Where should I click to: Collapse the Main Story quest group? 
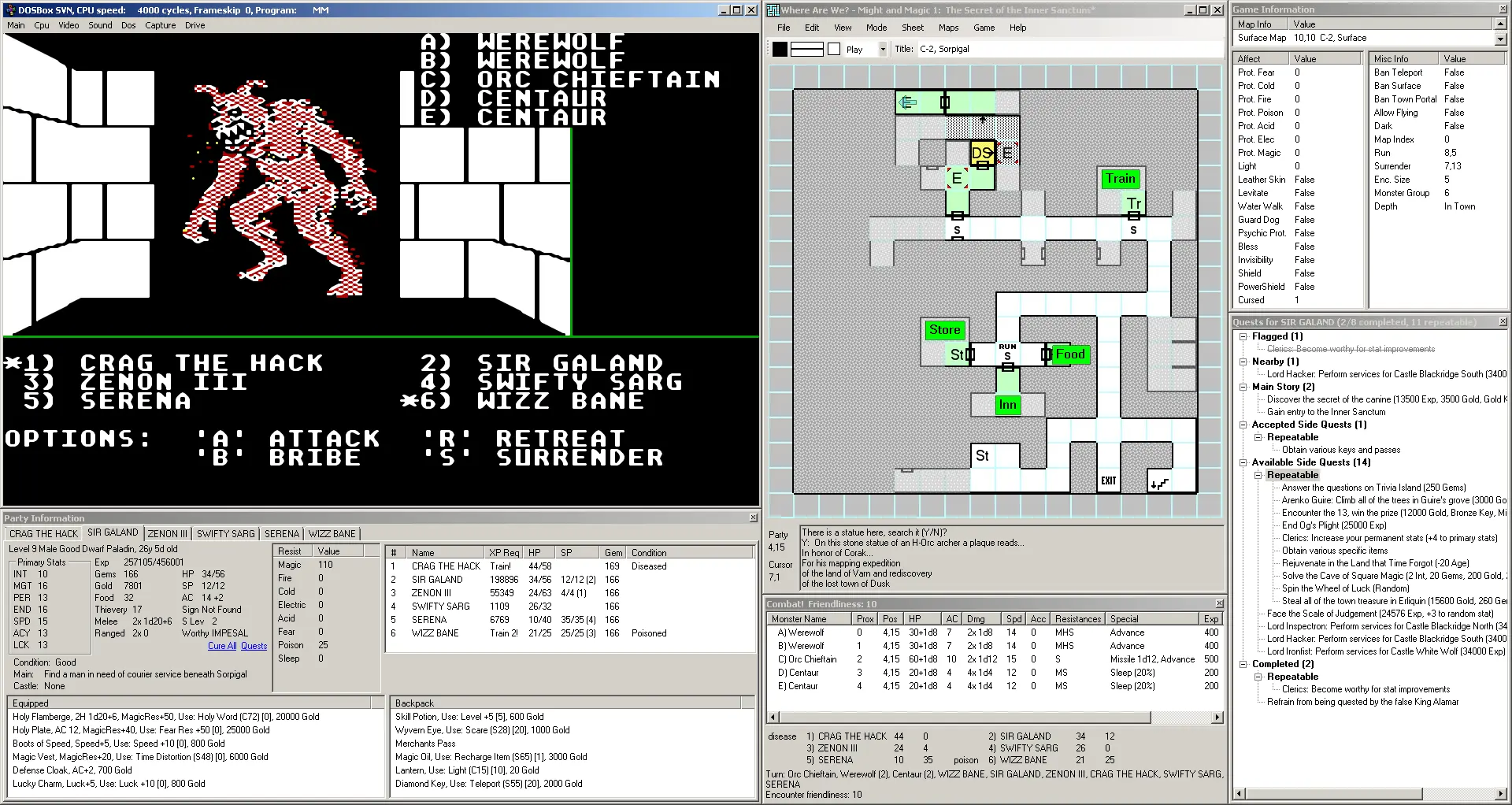[1243, 387]
